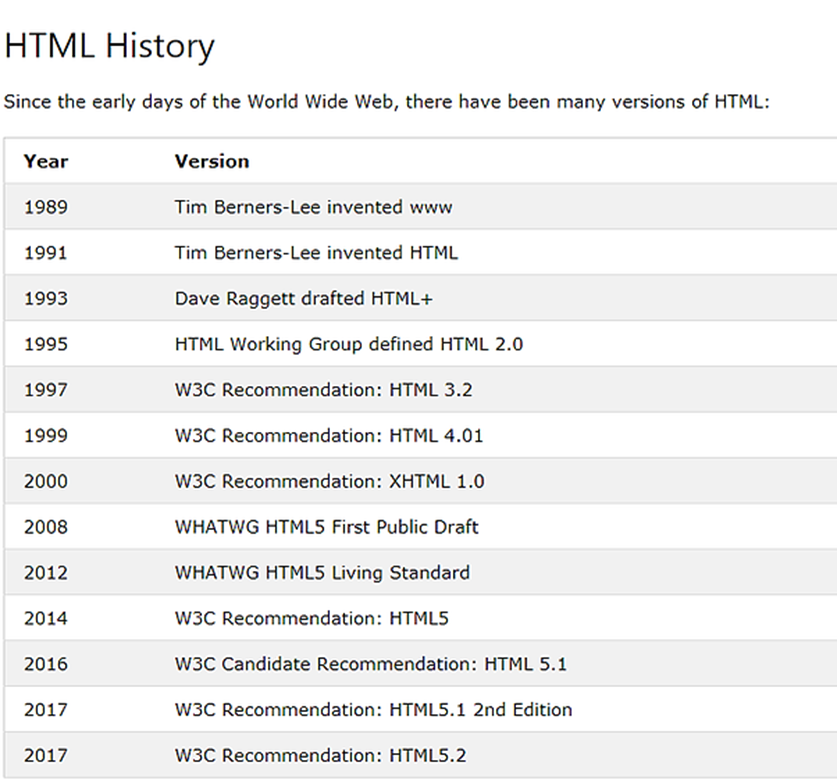This screenshot has height=784, width=837.
Task: Click 'Tim Berners-Lee invented HTML' row text
Action: (316, 253)
